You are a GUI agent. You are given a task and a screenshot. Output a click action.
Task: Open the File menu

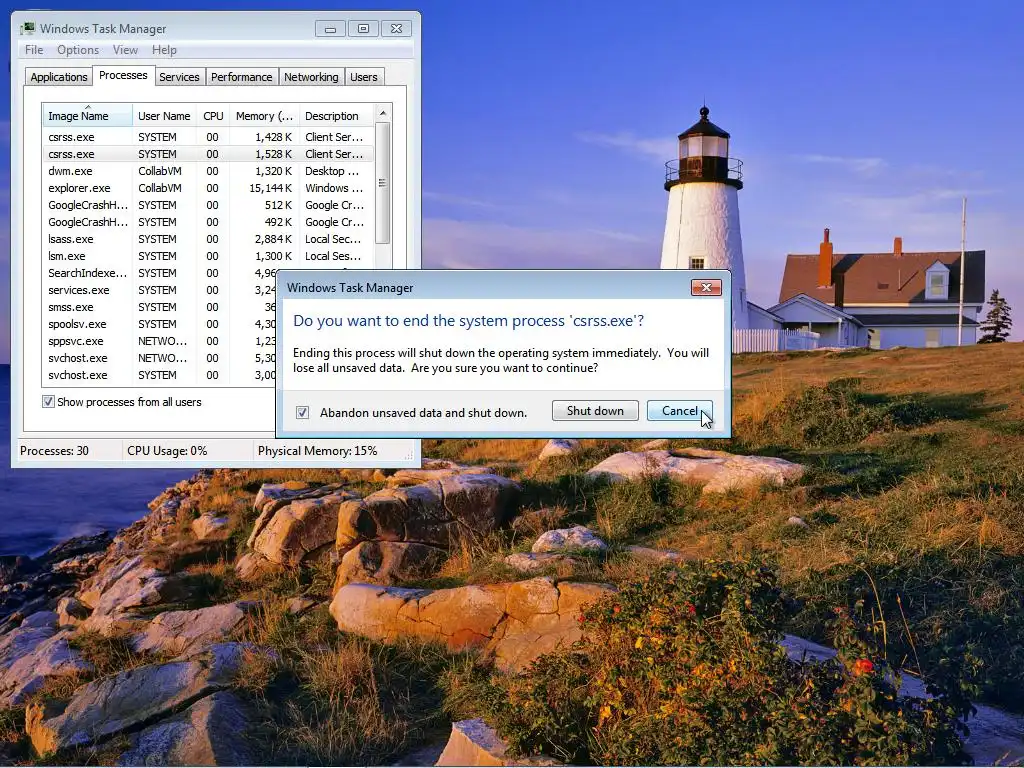click(x=34, y=50)
